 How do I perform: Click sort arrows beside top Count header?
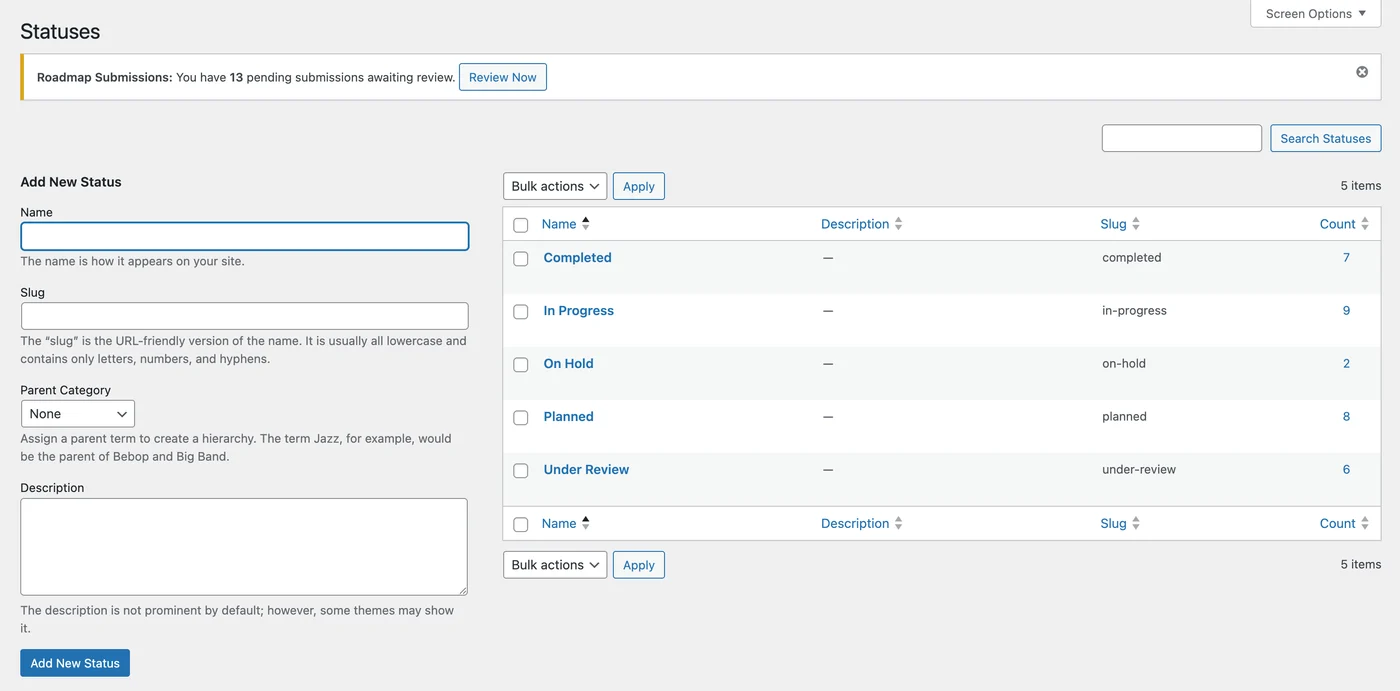click(1365, 224)
